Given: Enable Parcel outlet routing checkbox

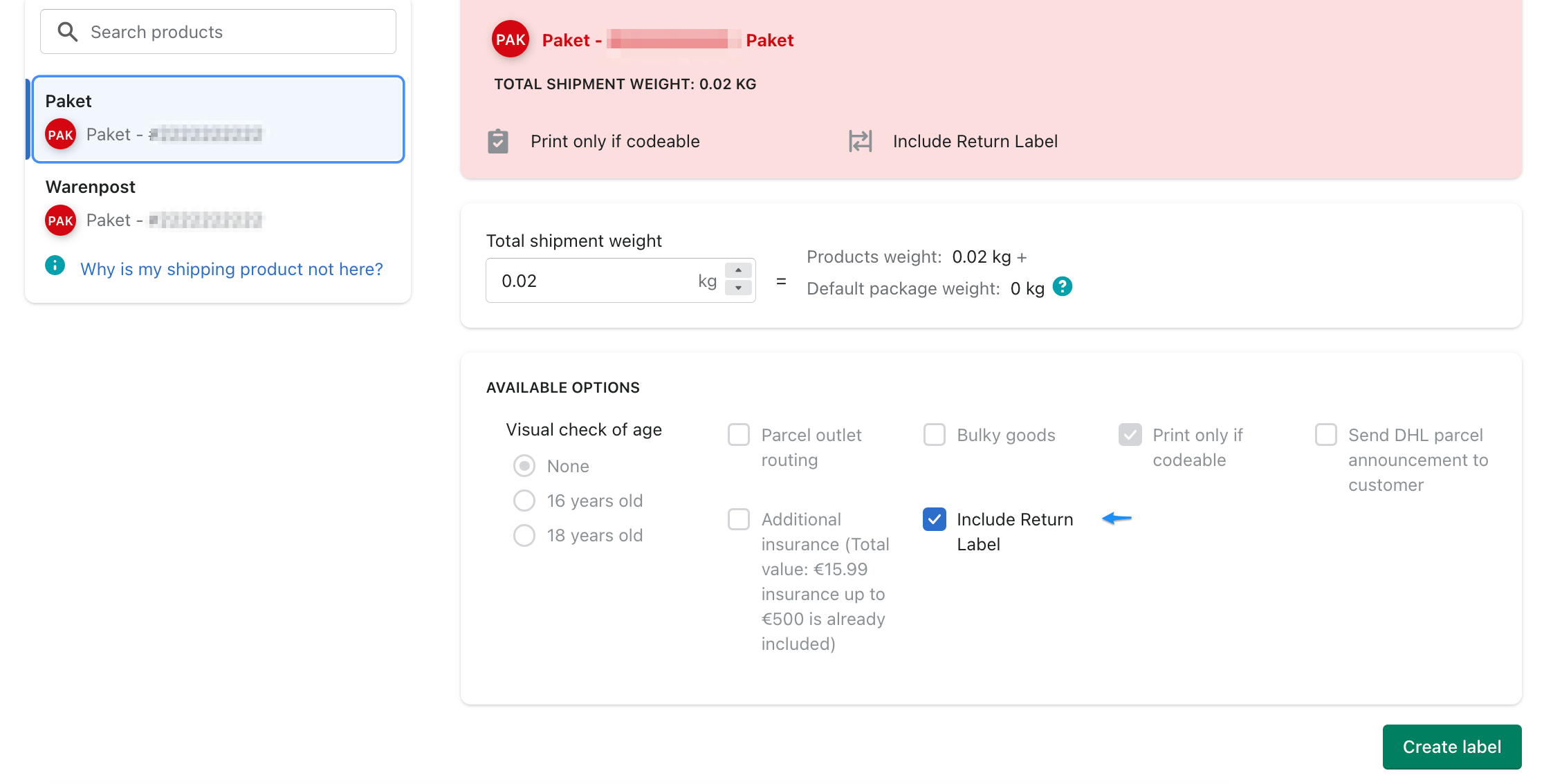Looking at the screenshot, I should tap(739, 435).
